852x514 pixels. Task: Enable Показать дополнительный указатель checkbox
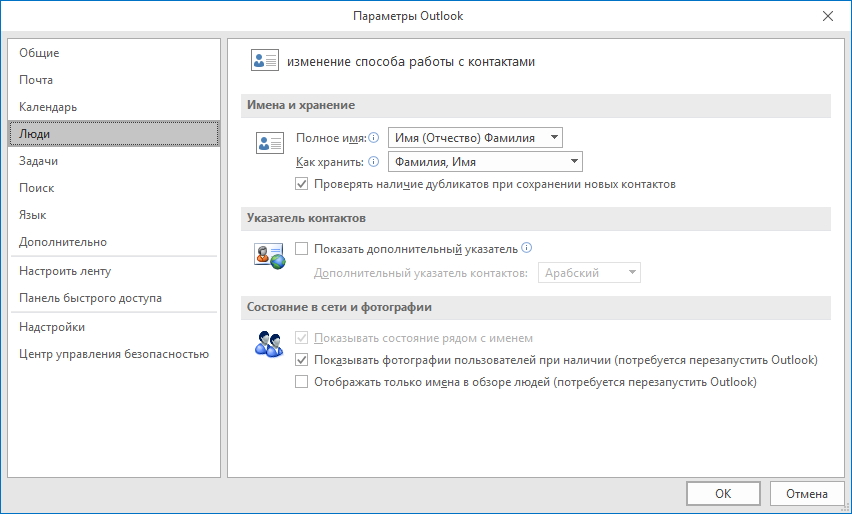[x=302, y=248]
